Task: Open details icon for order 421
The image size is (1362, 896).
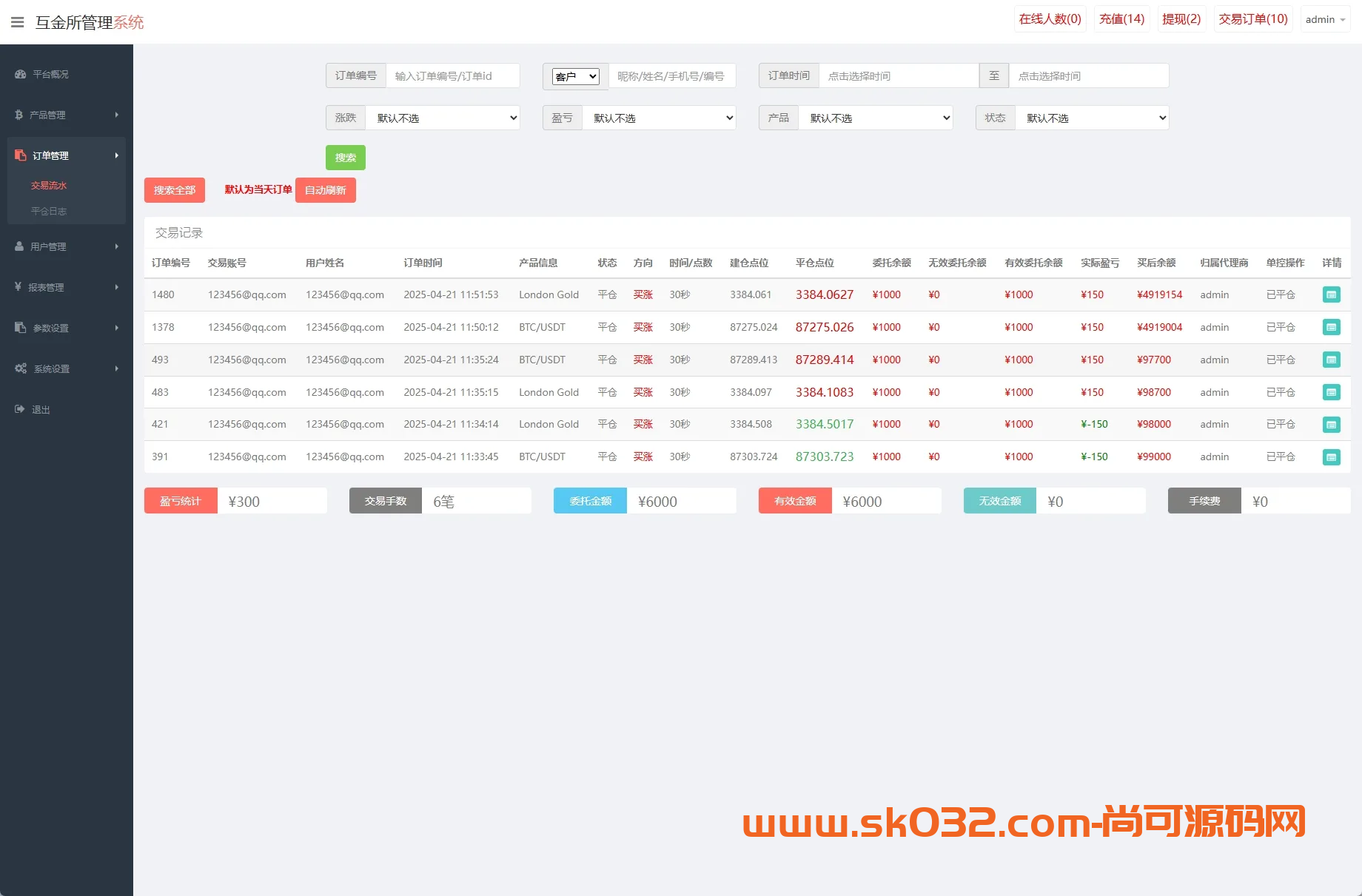Action: point(1331,425)
